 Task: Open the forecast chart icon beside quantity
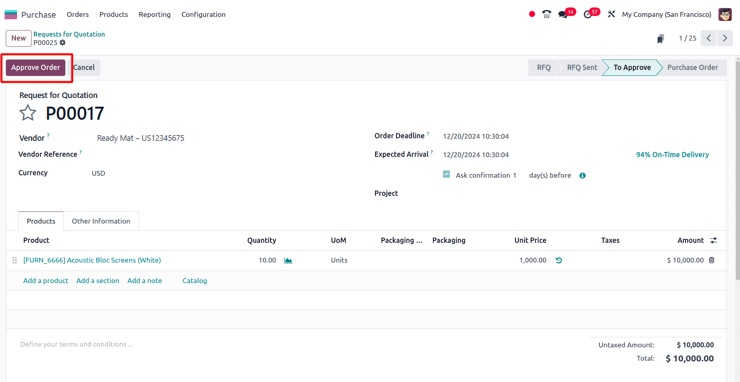(288, 260)
